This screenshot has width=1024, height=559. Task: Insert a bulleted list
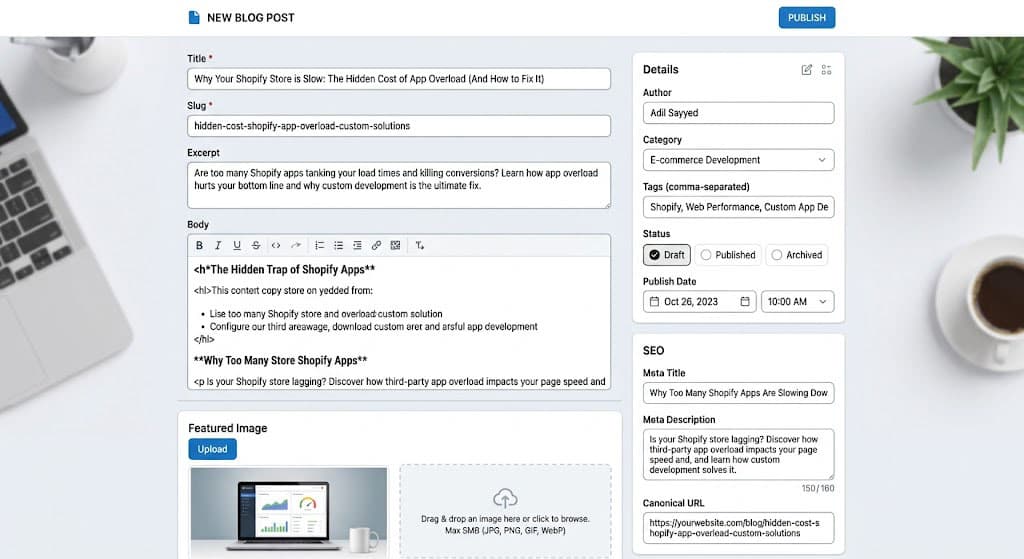[x=338, y=246]
